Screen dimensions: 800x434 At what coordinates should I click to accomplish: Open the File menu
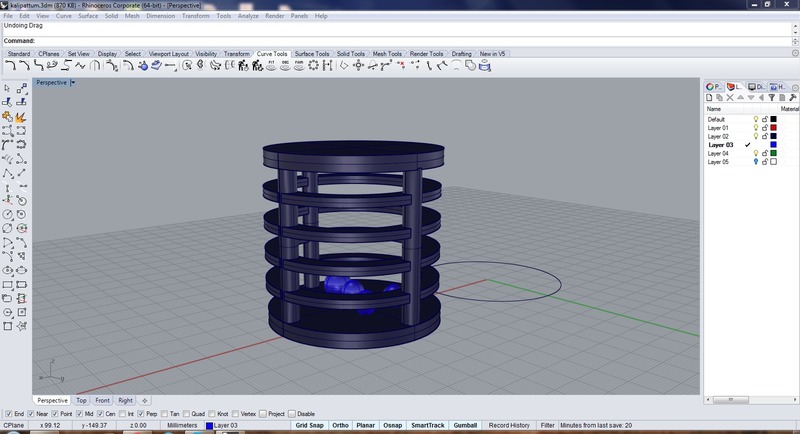(x=8, y=16)
